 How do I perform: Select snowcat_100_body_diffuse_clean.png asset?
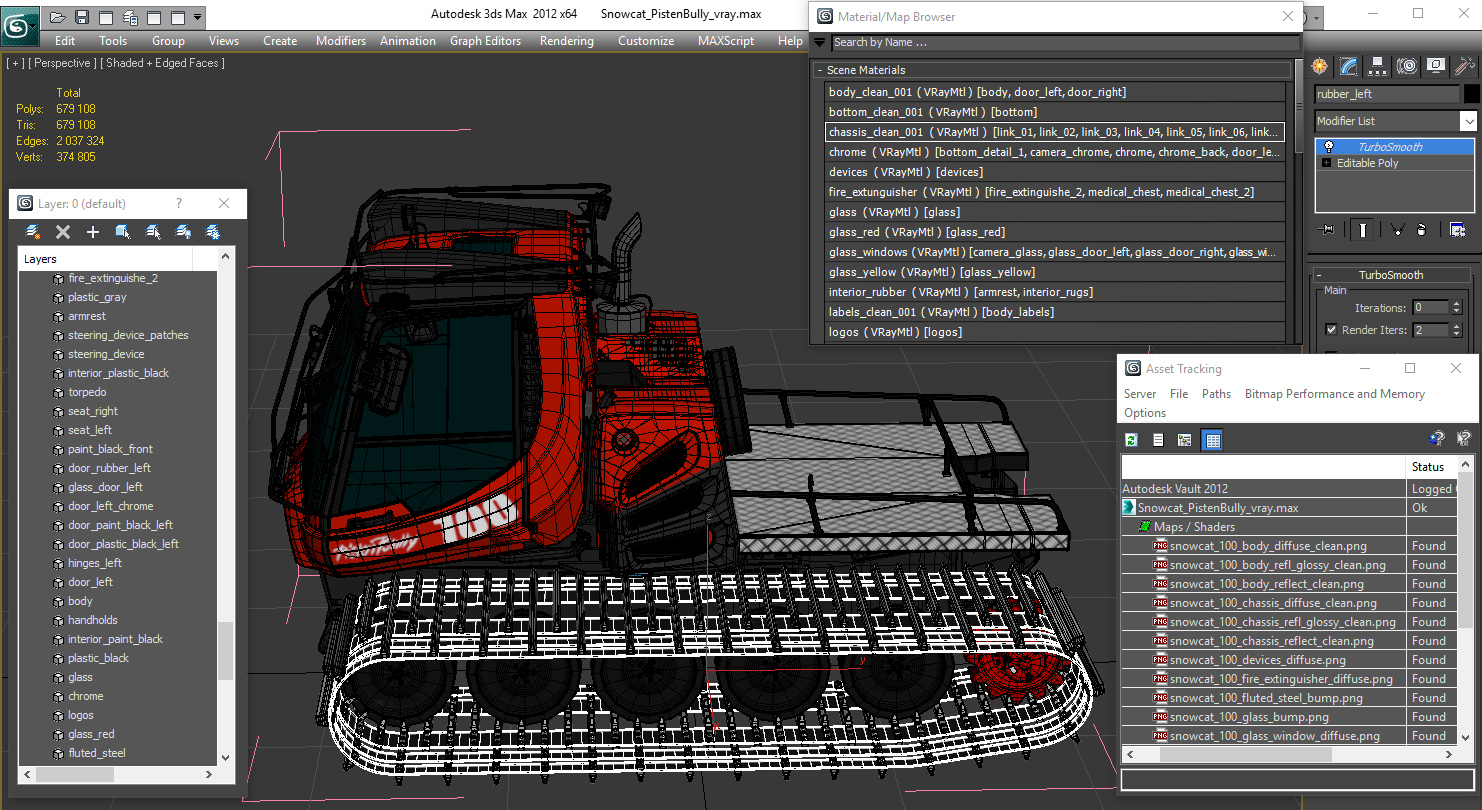pos(1268,546)
